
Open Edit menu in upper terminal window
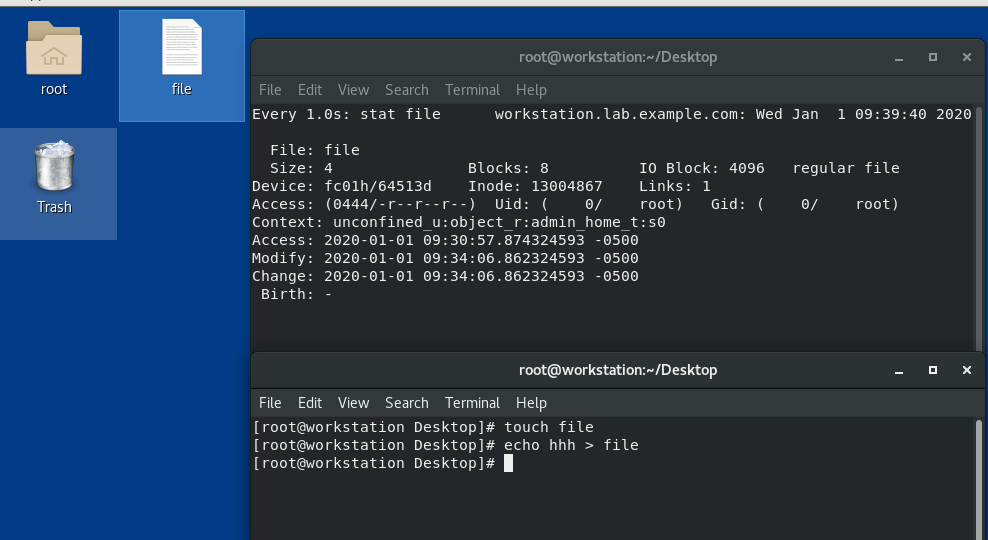coord(309,90)
